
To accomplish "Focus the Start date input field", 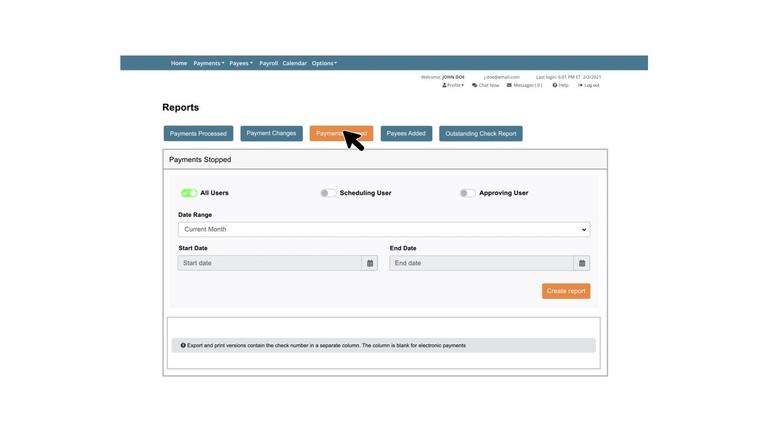I will coord(270,263).
